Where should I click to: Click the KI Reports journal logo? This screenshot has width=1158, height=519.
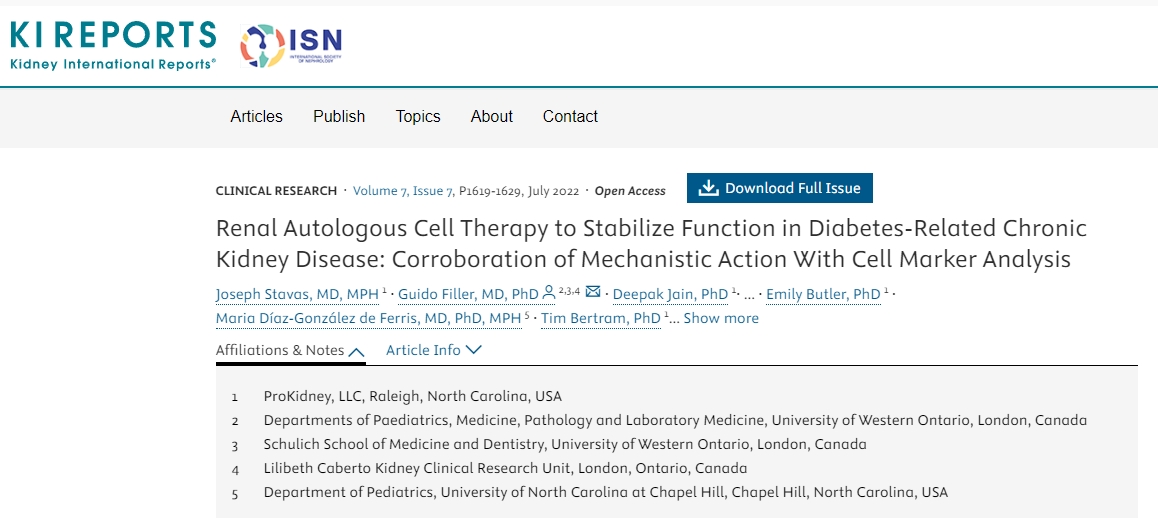(113, 45)
